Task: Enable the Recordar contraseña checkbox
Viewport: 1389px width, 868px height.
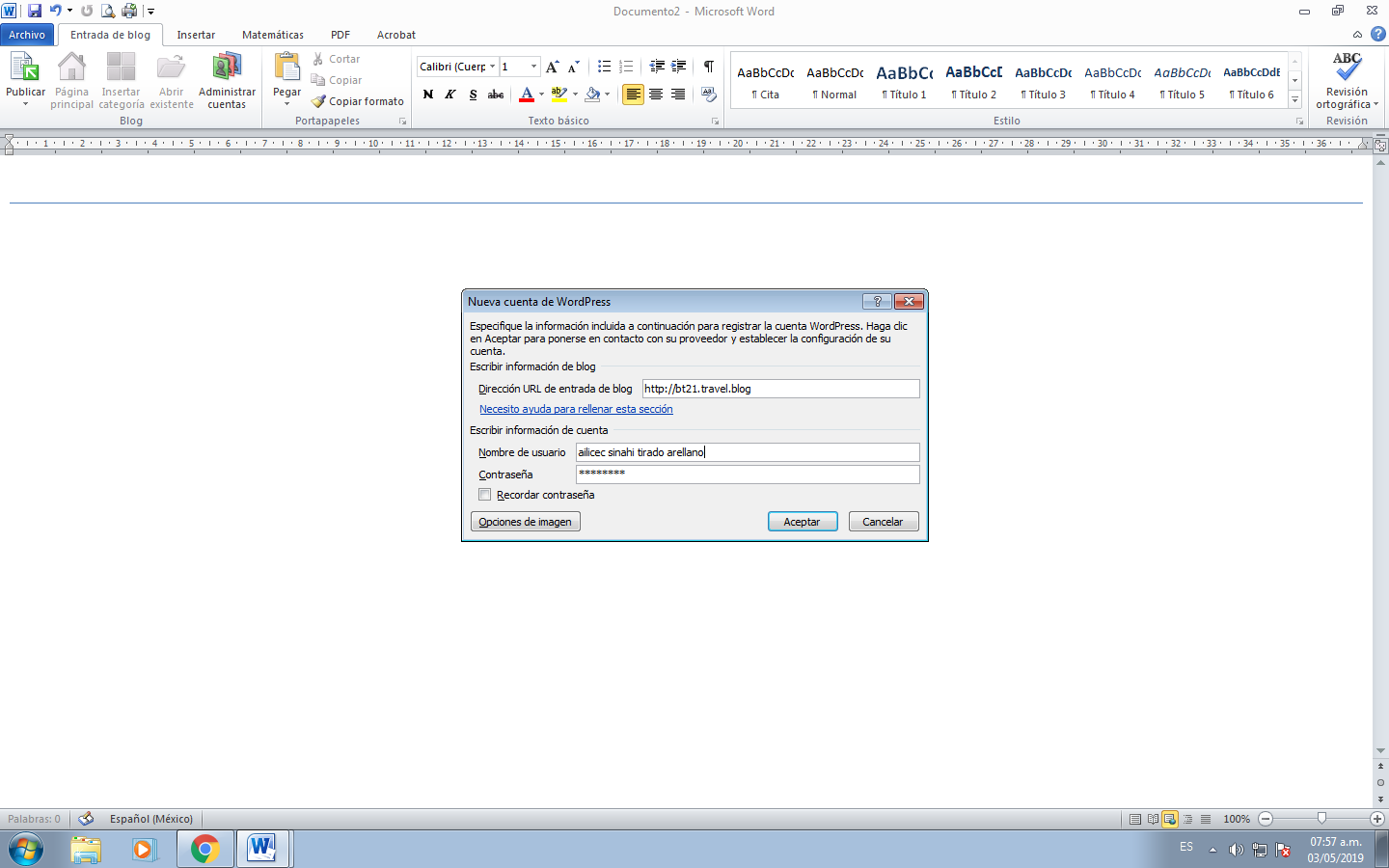Action: [x=485, y=495]
